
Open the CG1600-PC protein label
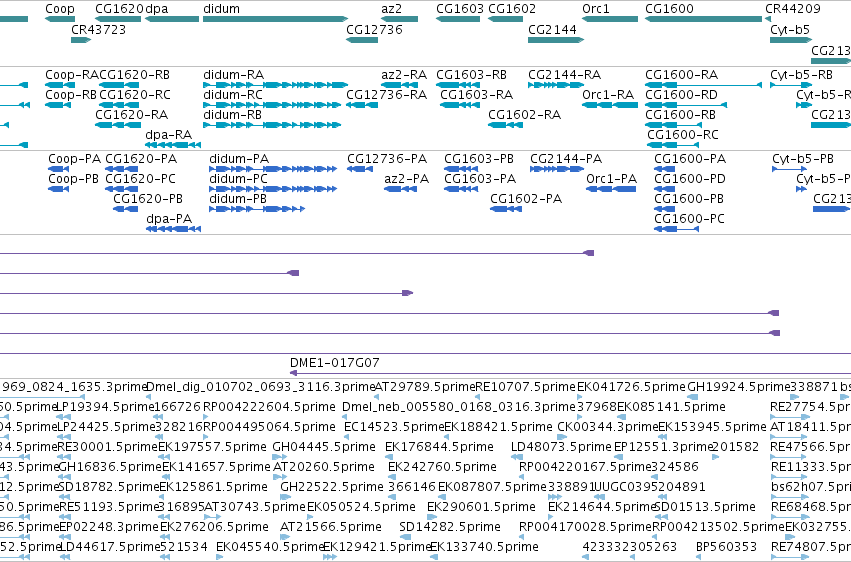coord(689,219)
